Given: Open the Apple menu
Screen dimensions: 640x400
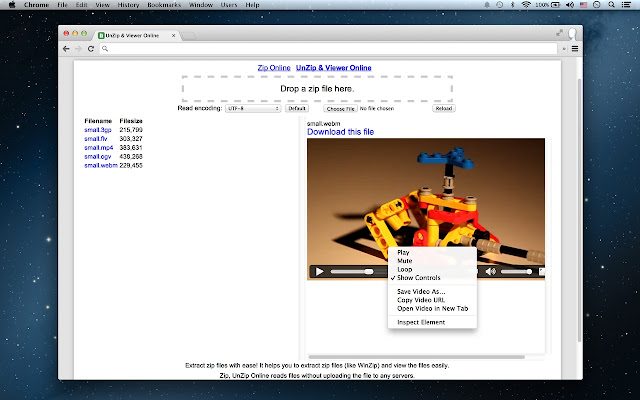Looking at the screenshot, I should point(12,5).
